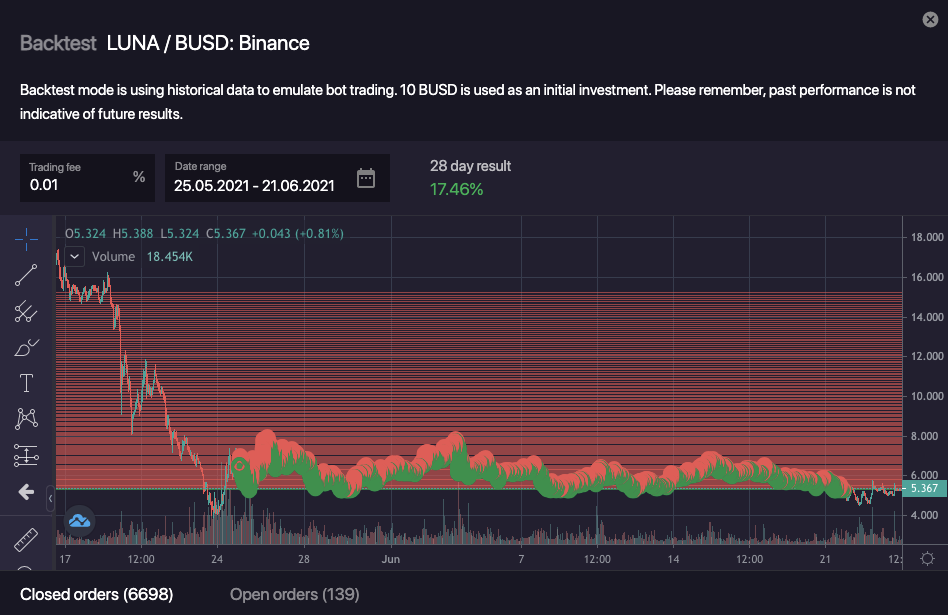The image size is (948, 615).
Task: Select the ruler measure tool
Action: [26, 541]
